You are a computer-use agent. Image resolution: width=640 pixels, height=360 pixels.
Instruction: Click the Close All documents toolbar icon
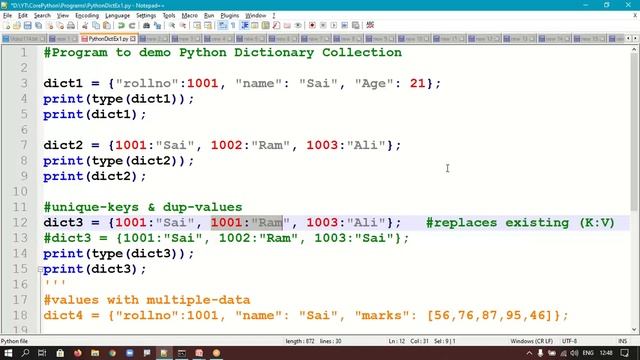[x=60, y=25]
